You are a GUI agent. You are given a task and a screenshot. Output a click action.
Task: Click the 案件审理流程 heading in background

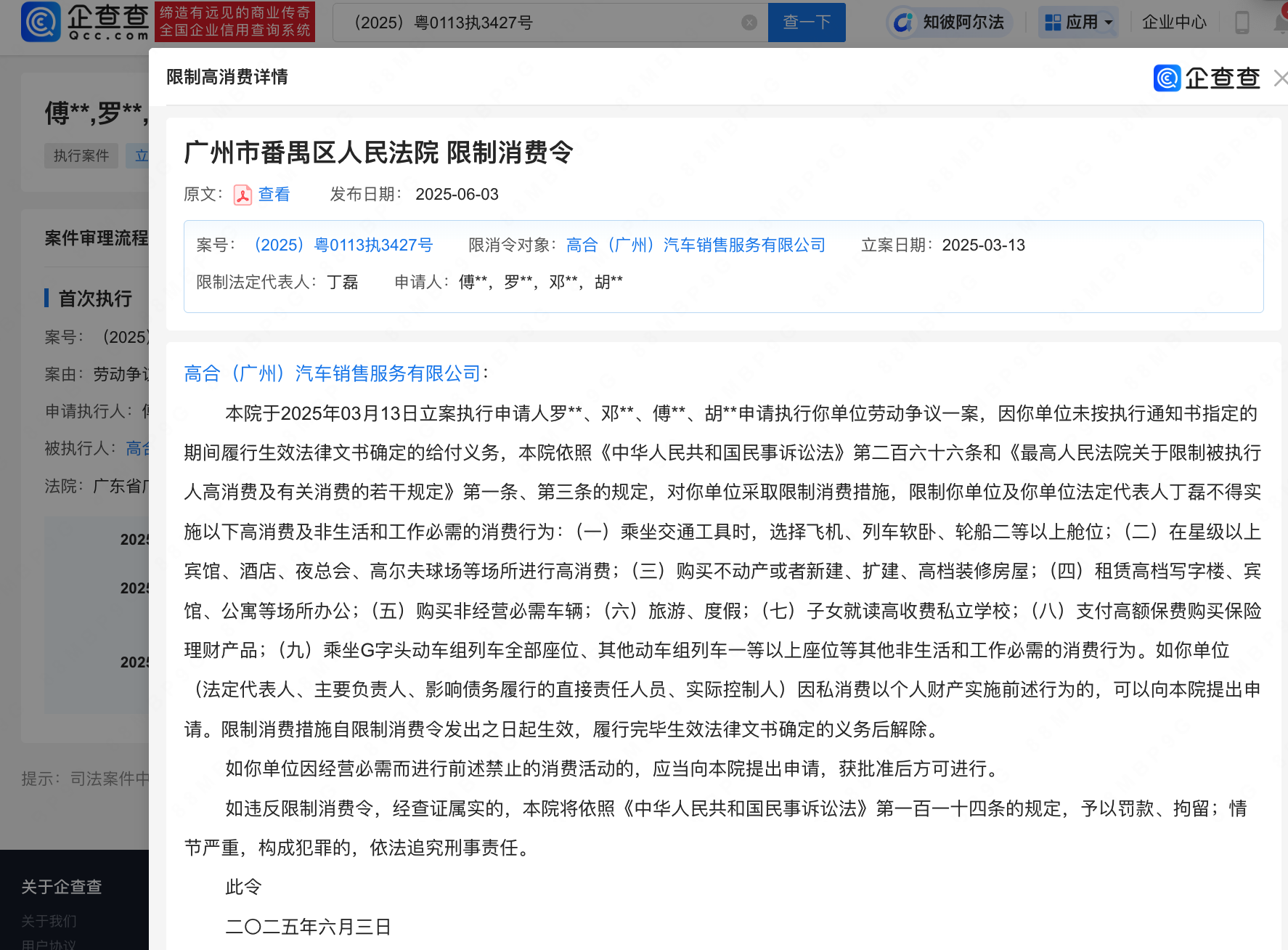pyautogui.click(x=97, y=238)
